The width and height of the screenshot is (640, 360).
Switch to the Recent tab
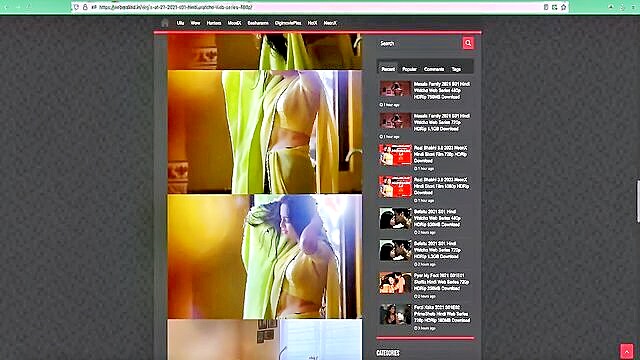click(388, 69)
